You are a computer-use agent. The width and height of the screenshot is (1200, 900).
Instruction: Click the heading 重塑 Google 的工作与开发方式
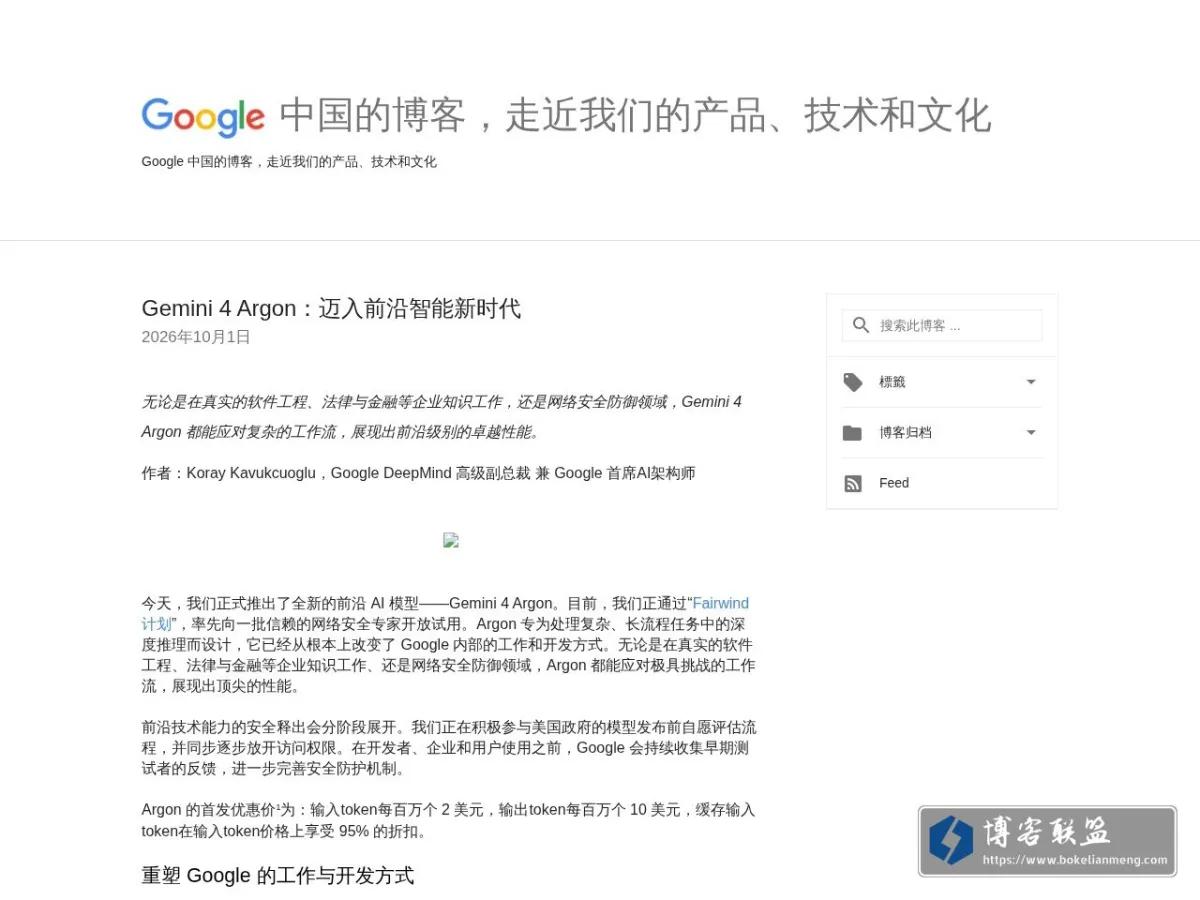278,876
